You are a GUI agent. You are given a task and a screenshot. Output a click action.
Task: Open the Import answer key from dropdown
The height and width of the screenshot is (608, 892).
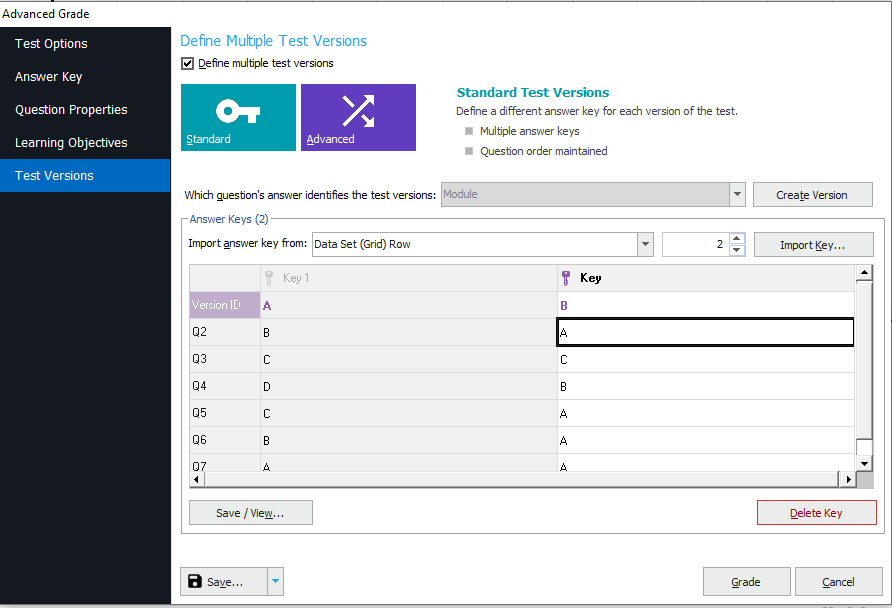pyautogui.click(x=645, y=244)
